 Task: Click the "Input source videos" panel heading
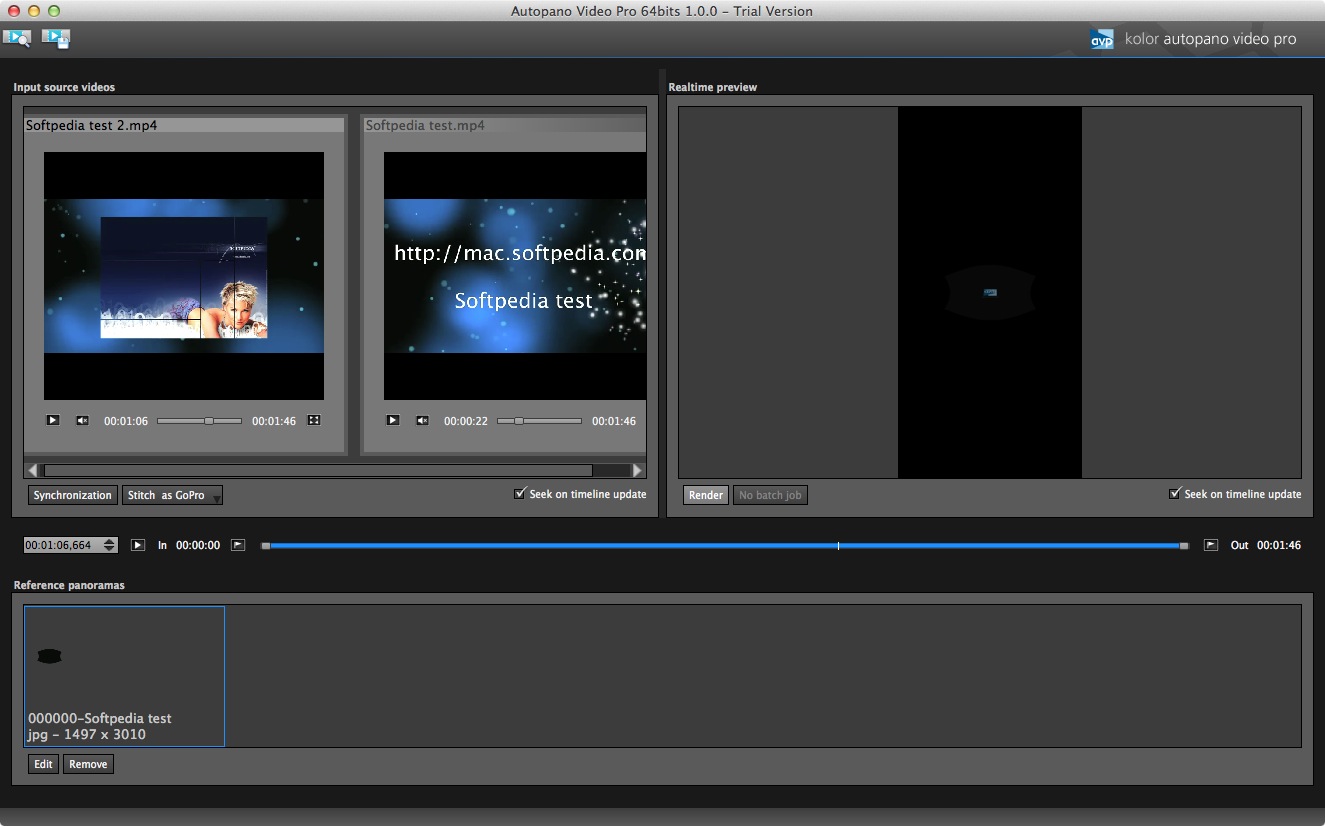tap(64, 87)
